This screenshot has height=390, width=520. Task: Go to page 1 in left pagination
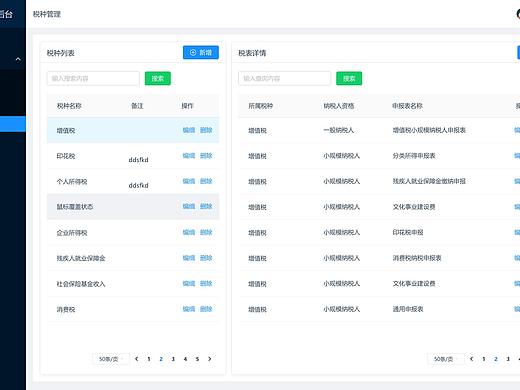pos(149,359)
